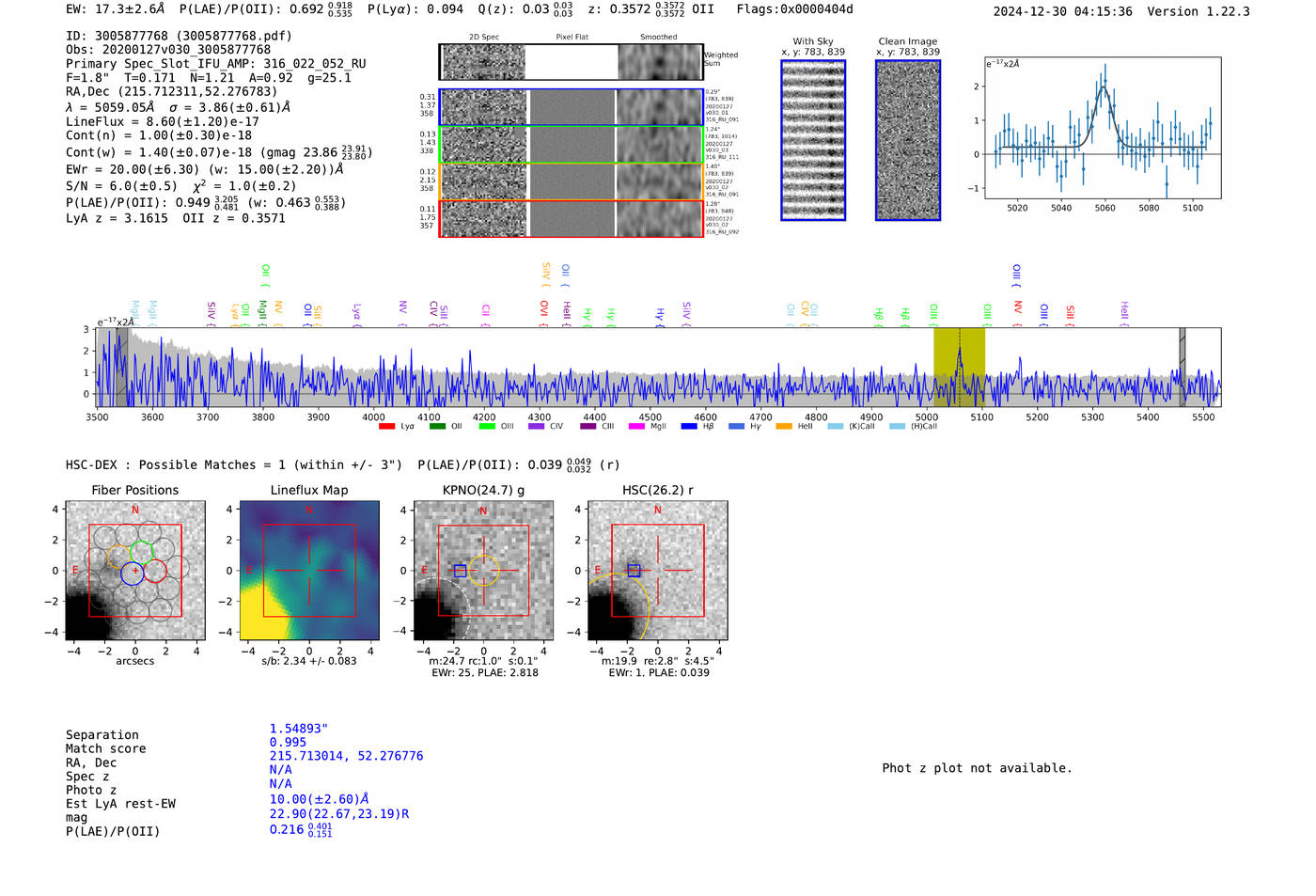Open the Lineflux Map image
The image size is (1316, 896).
[309, 571]
